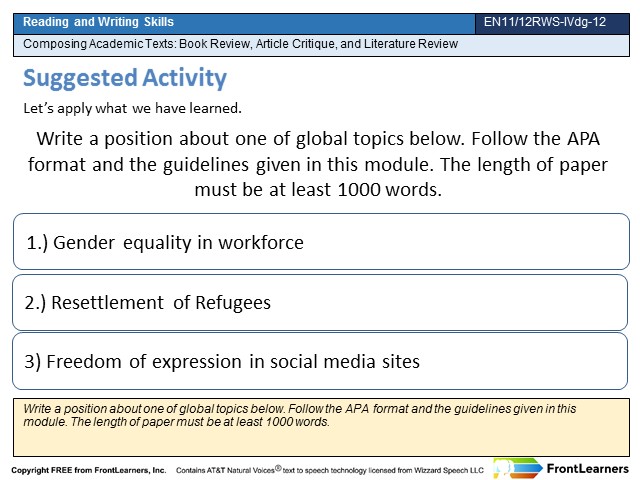The width and height of the screenshot is (640, 480).
Task: Click the 'Suggested Activity' heading
Action: [125, 78]
